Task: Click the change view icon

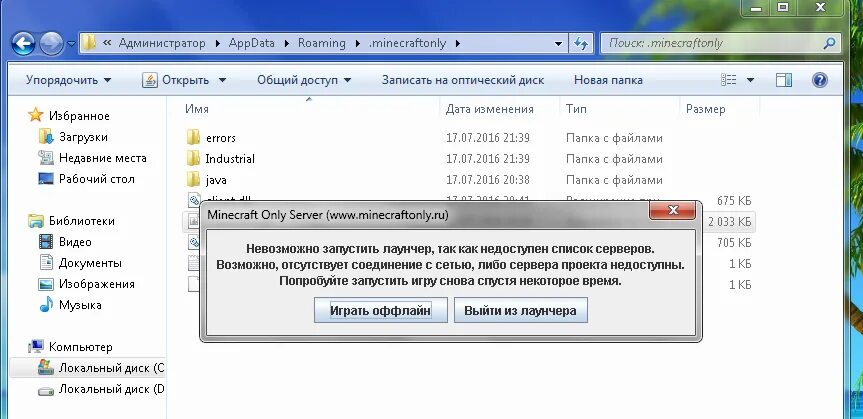Action: click(x=729, y=80)
